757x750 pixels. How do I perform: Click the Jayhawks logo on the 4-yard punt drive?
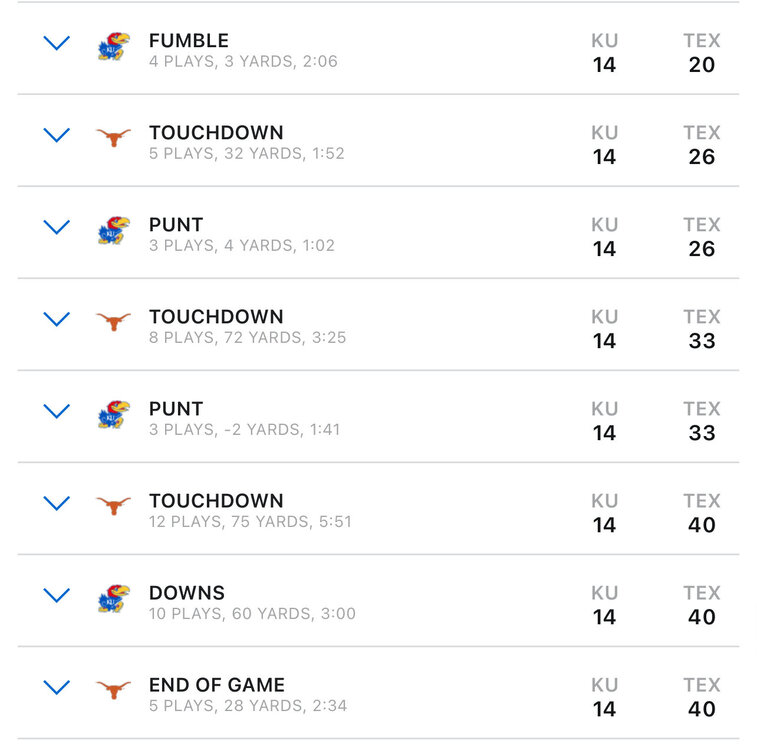(x=113, y=231)
